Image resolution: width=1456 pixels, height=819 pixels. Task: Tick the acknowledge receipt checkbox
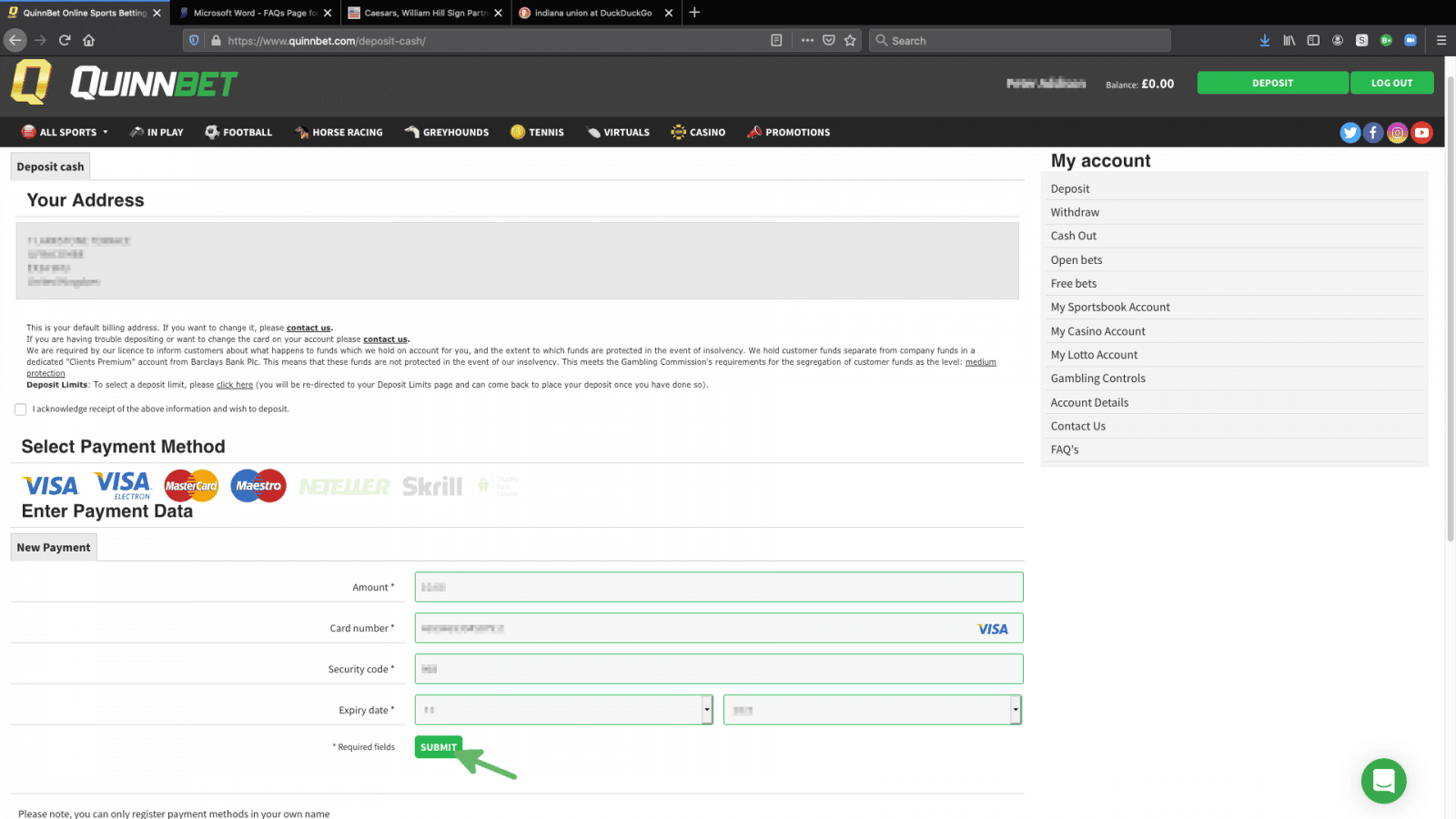coord(21,409)
